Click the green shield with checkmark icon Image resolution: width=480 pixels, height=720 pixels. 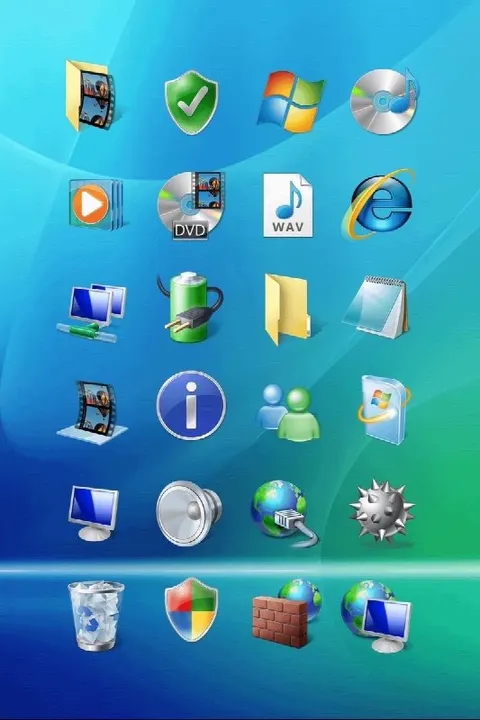point(192,102)
